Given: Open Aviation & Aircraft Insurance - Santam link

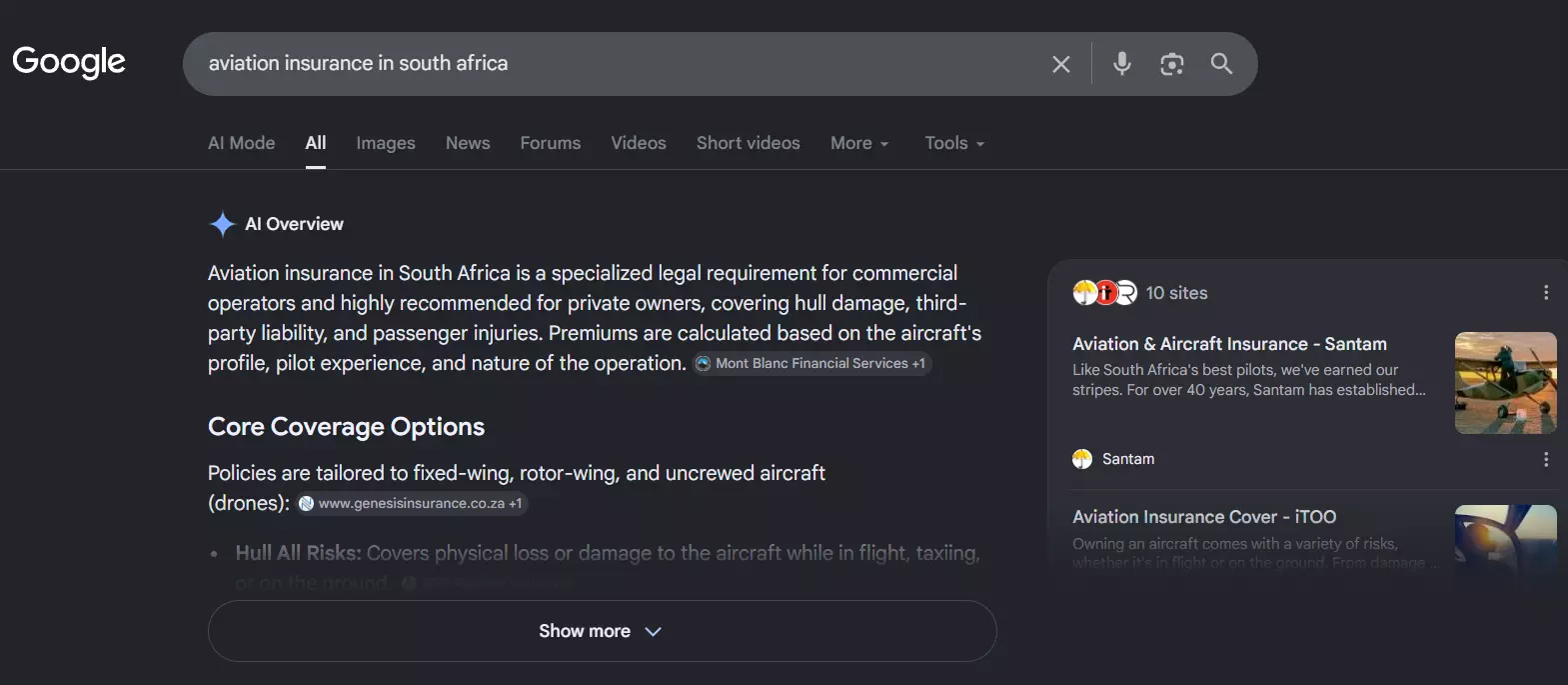Looking at the screenshot, I should (1229, 344).
